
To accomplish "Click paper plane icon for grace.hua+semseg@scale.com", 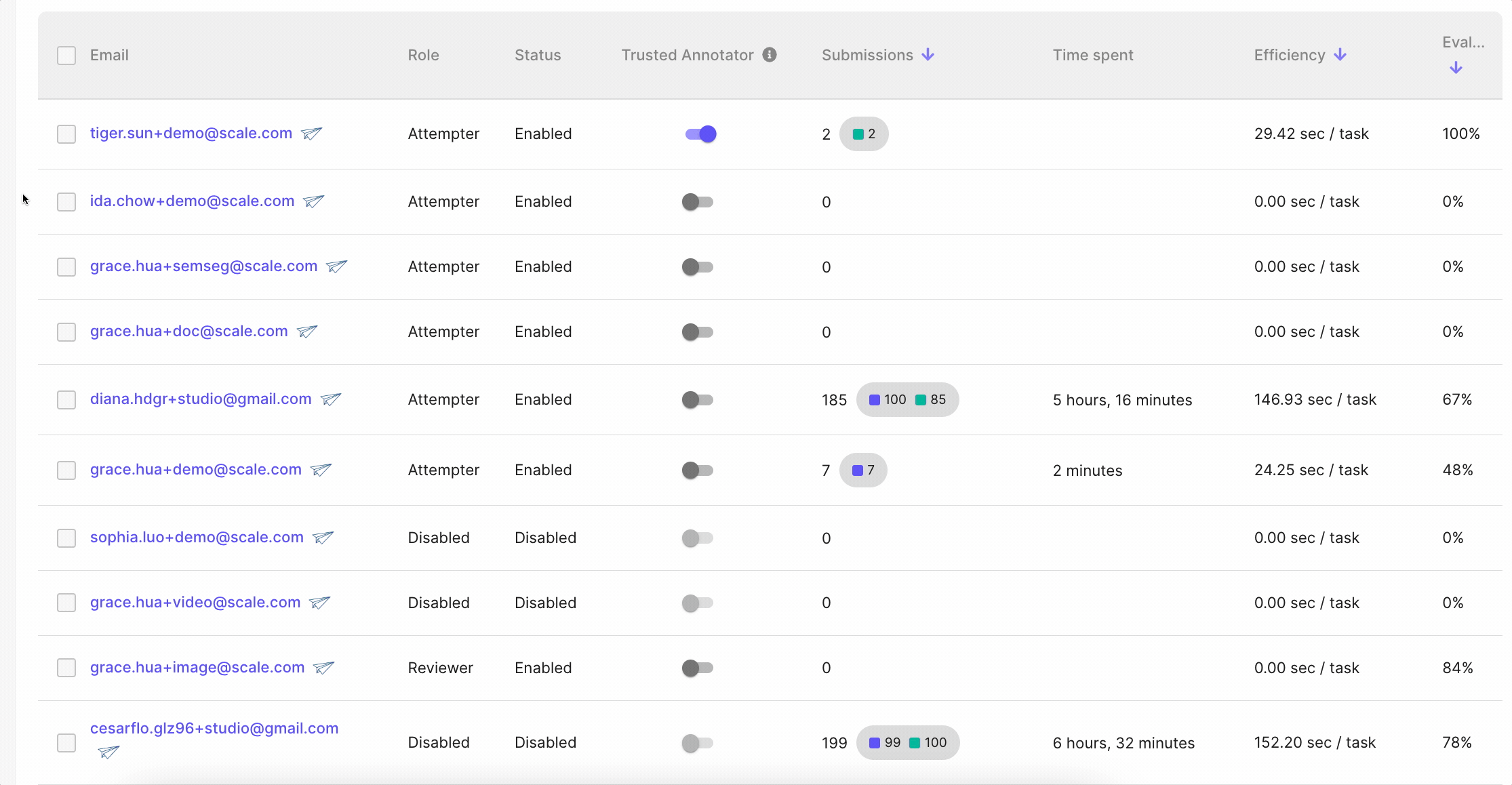I will click(x=336, y=266).
